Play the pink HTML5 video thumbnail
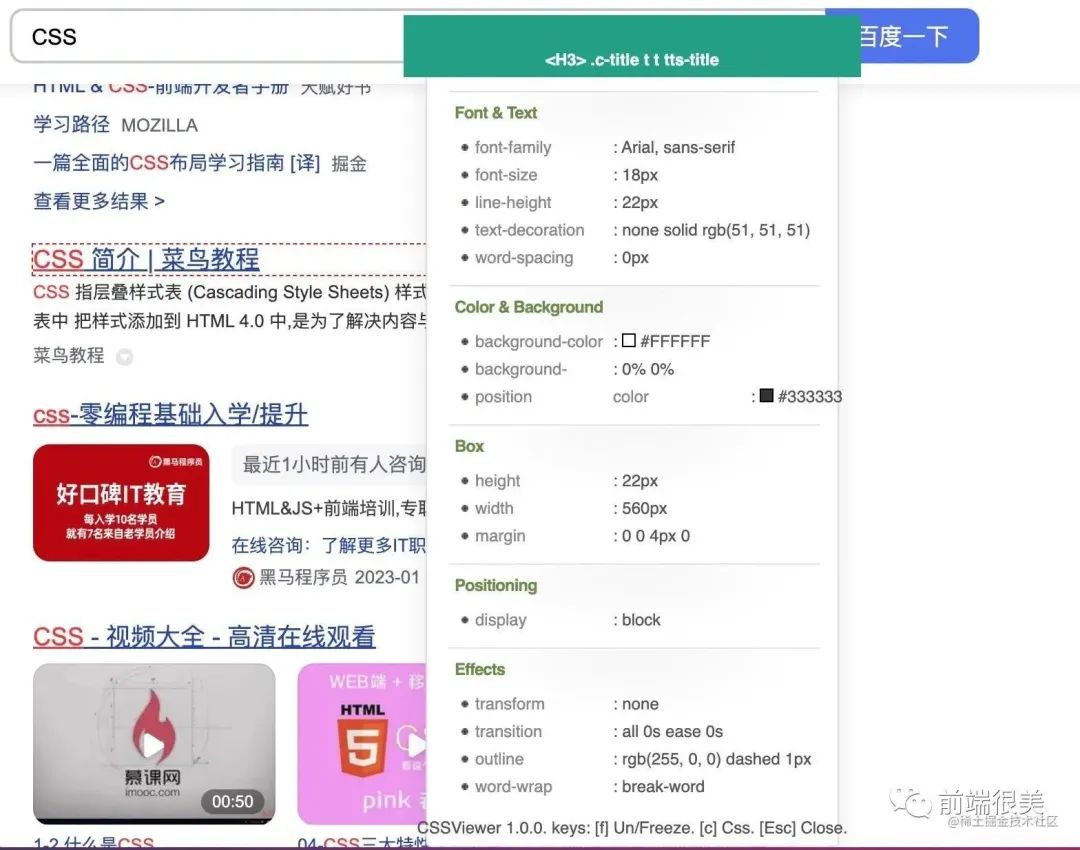This screenshot has width=1080, height=850. pos(361,744)
